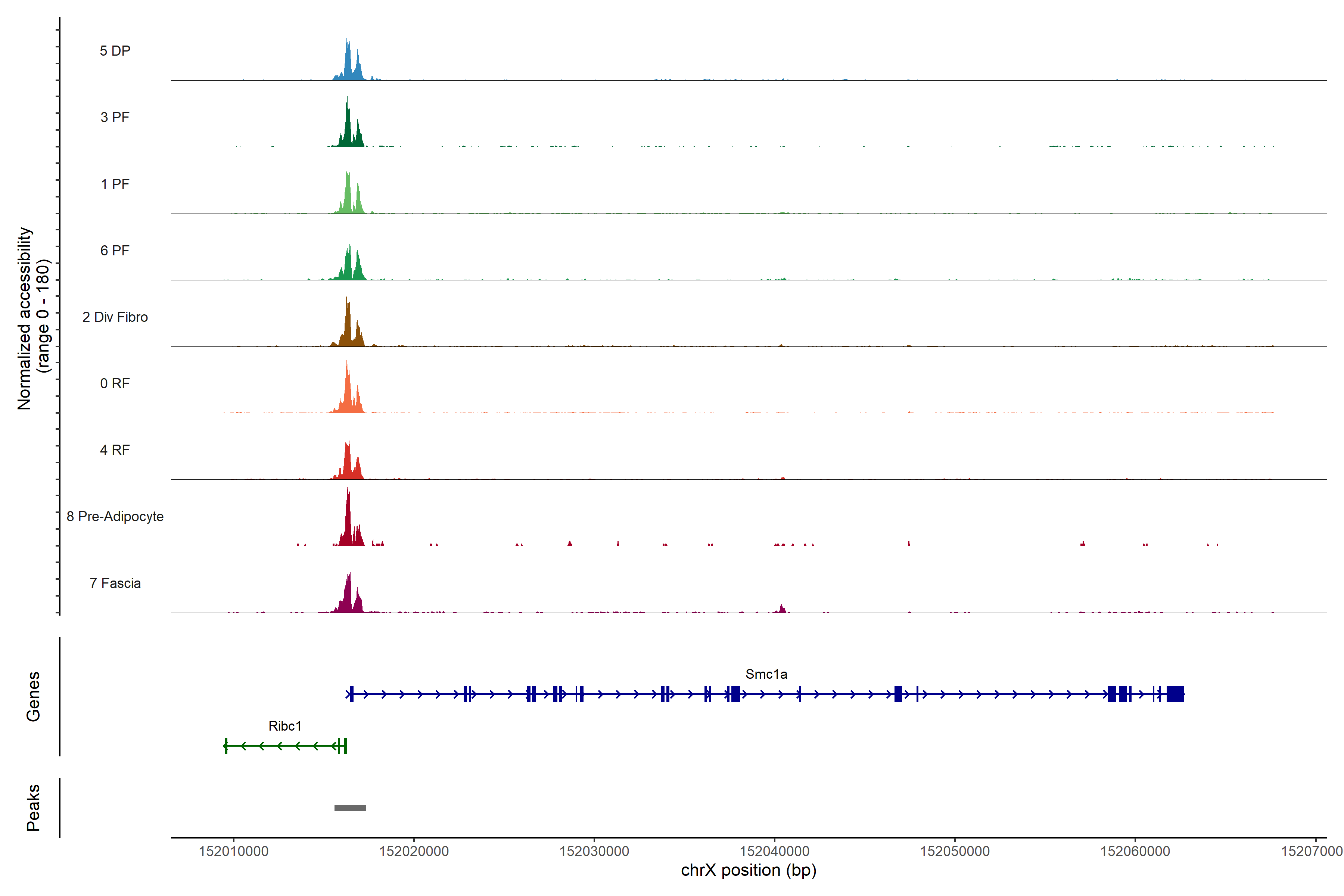This screenshot has height=896, width=1344.
Task: Click the 5 DP track label
Action: click(115, 51)
